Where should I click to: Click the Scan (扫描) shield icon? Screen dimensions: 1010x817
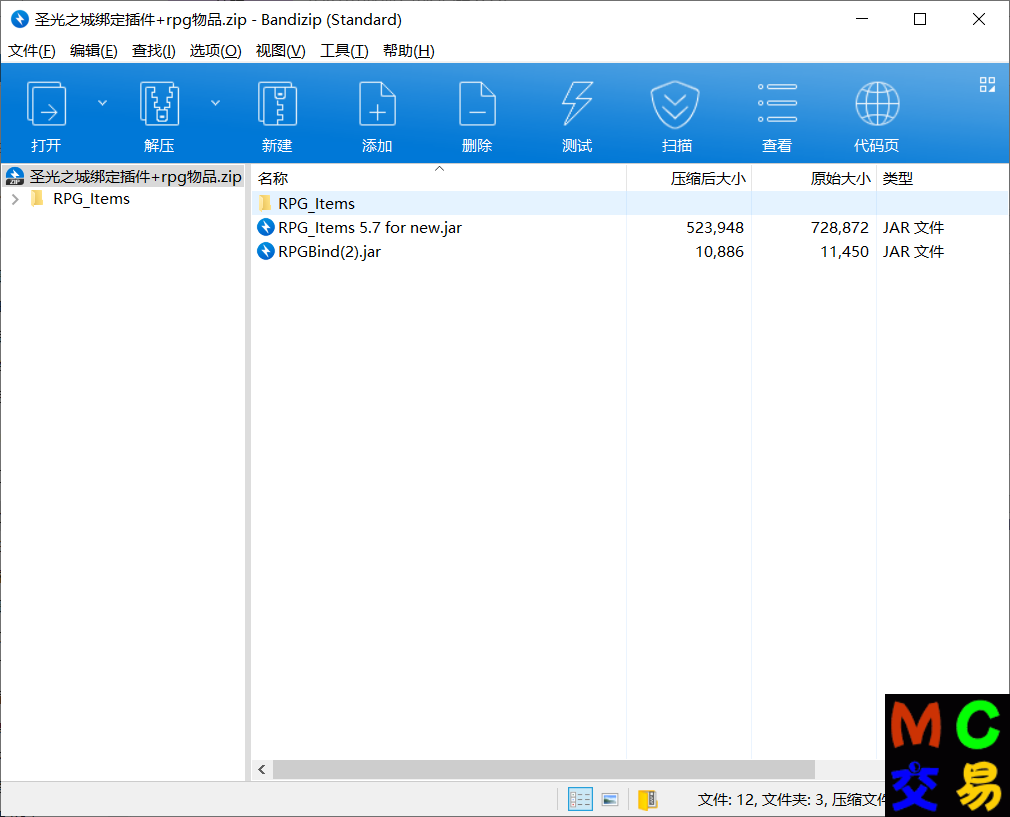coord(675,104)
